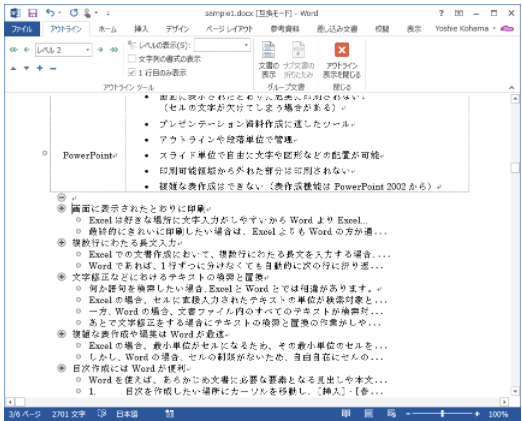
Task: Click the Ribbon Display Options icon
Action: tap(459, 13)
